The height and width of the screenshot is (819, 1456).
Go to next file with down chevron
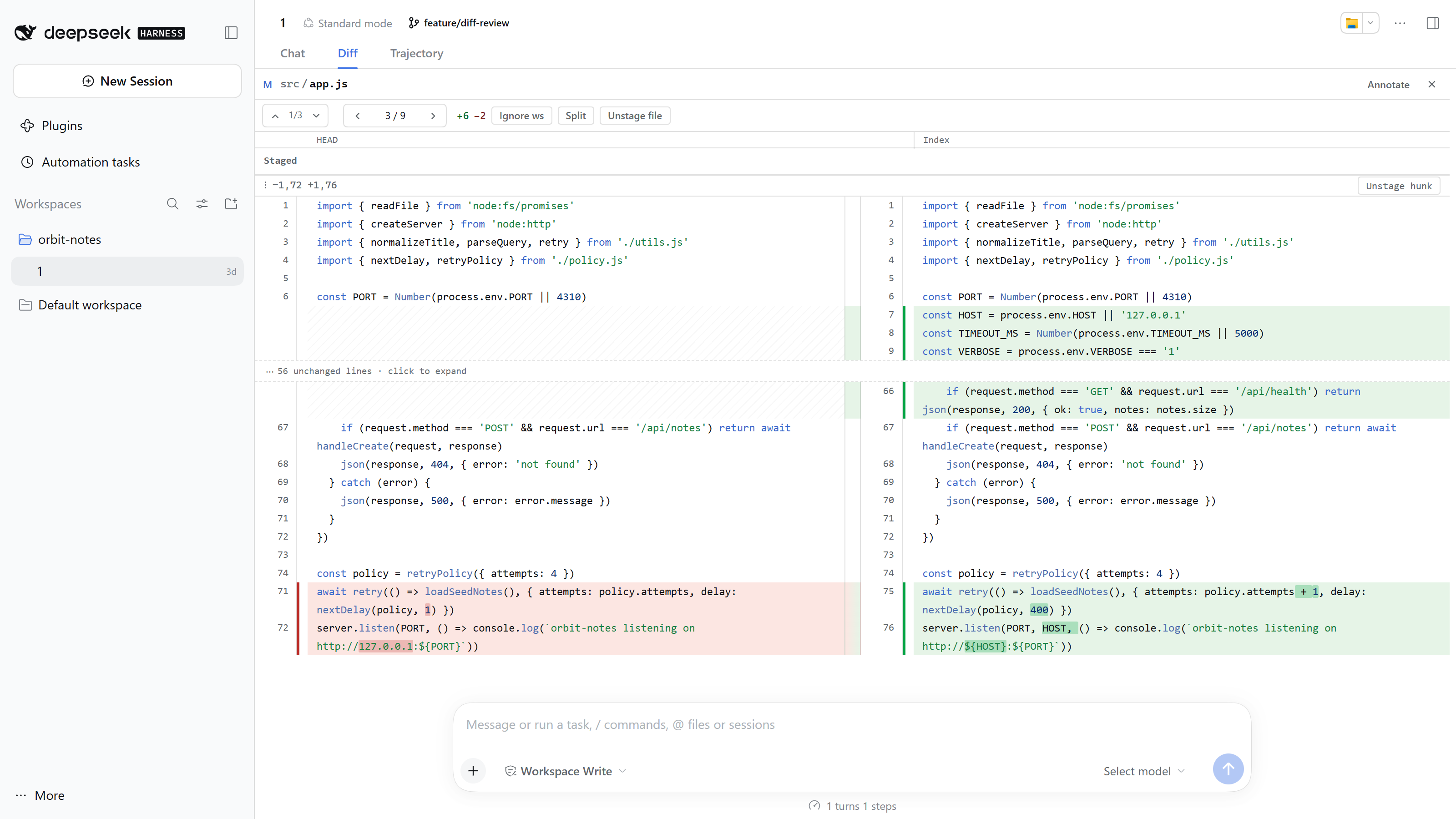(317, 116)
